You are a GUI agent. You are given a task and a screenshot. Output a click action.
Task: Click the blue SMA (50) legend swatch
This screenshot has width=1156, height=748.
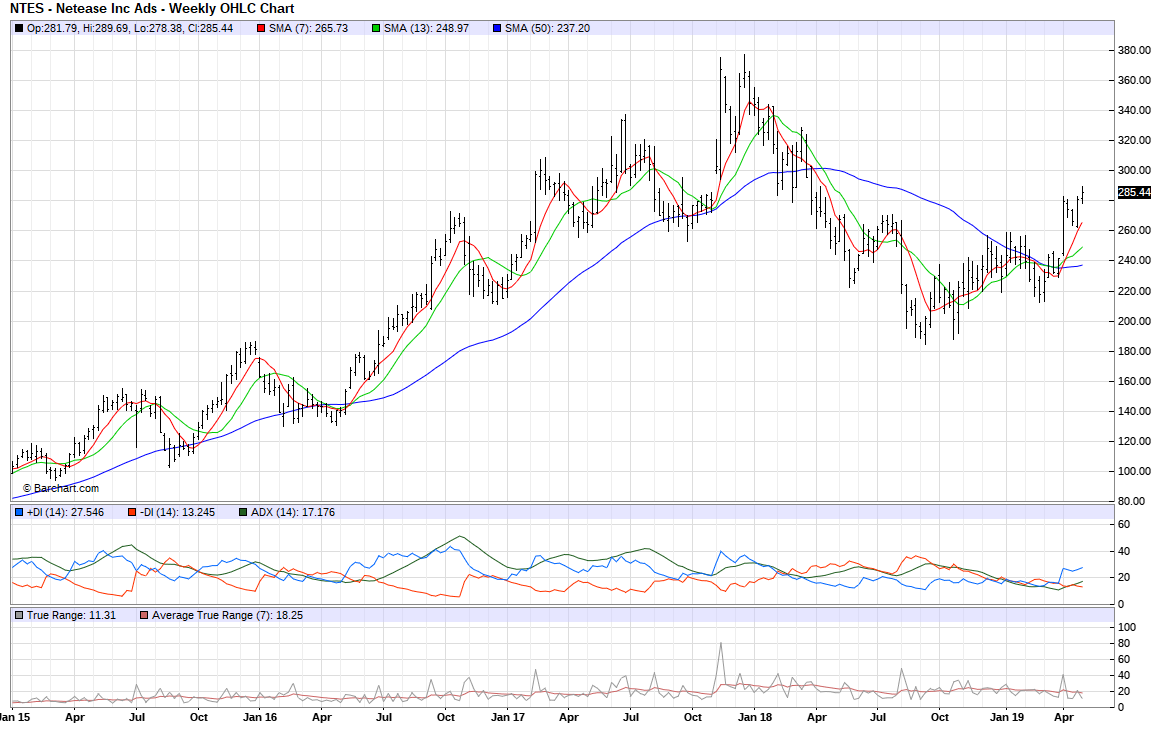(496, 28)
